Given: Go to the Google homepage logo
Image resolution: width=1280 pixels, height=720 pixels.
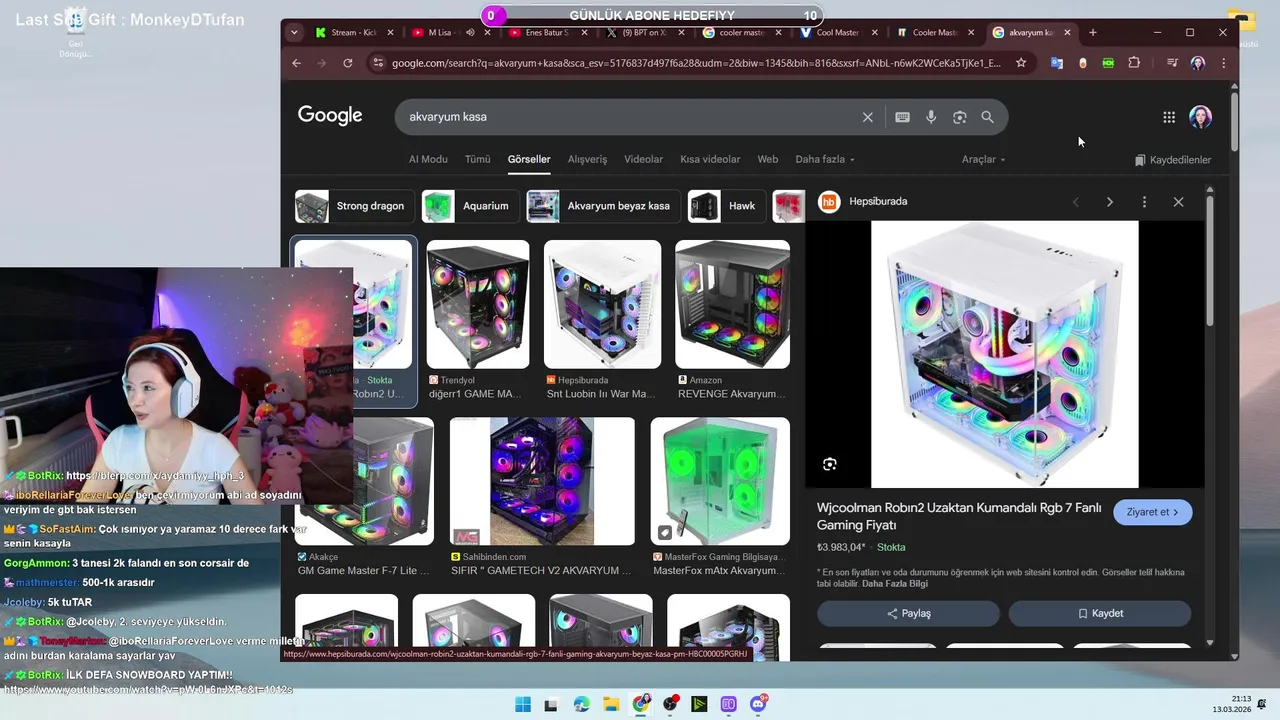Looking at the screenshot, I should 330,116.
